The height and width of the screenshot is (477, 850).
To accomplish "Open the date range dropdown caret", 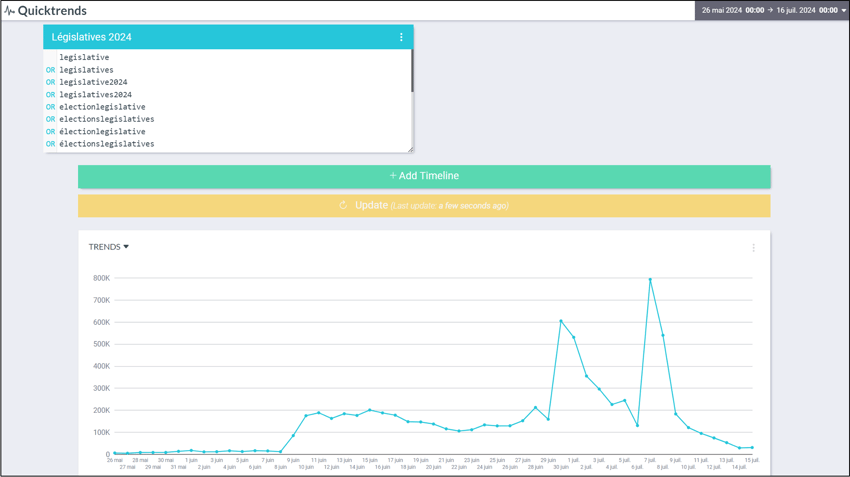I will click(843, 11).
